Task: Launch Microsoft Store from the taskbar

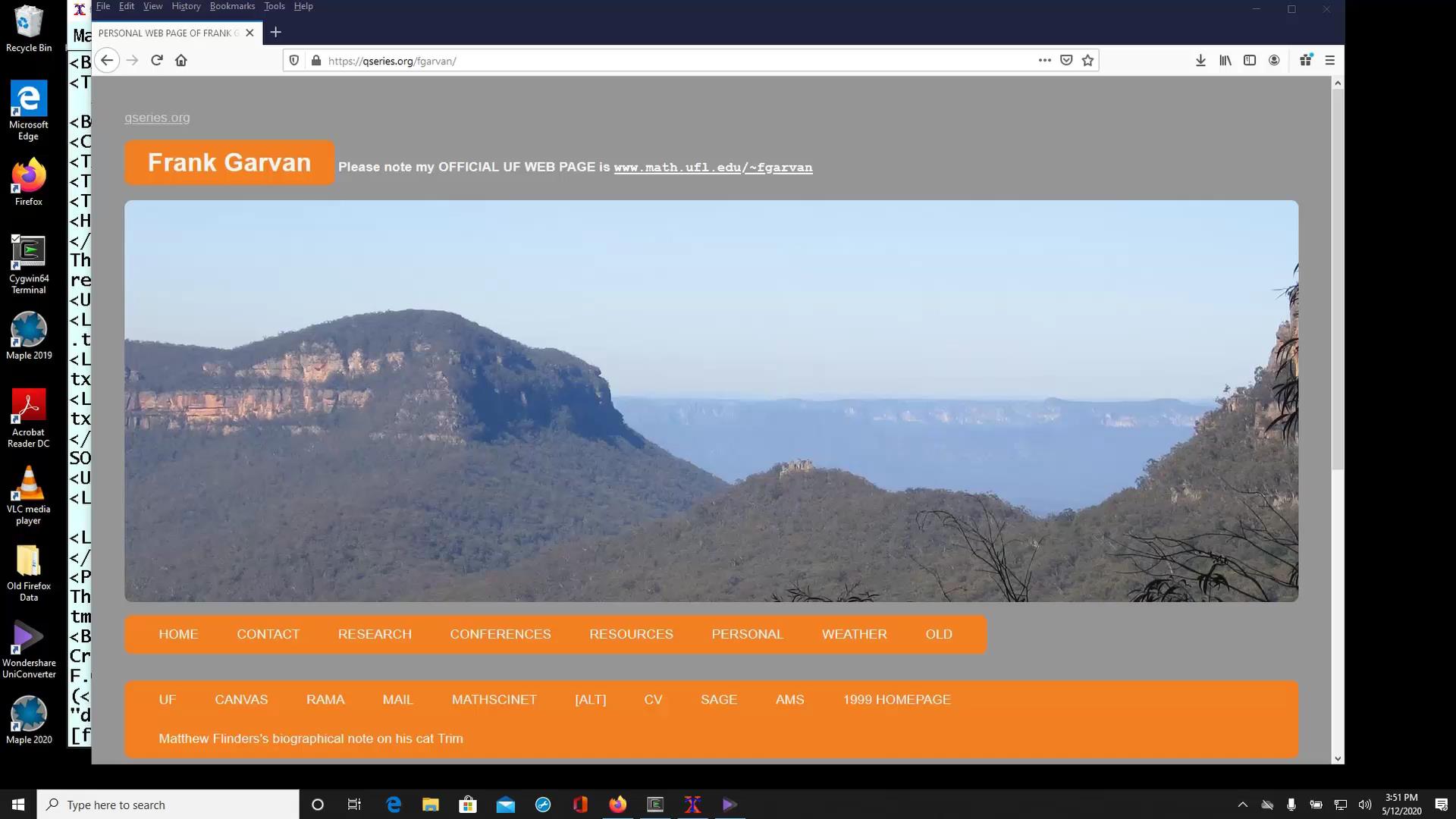Action: [468, 804]
